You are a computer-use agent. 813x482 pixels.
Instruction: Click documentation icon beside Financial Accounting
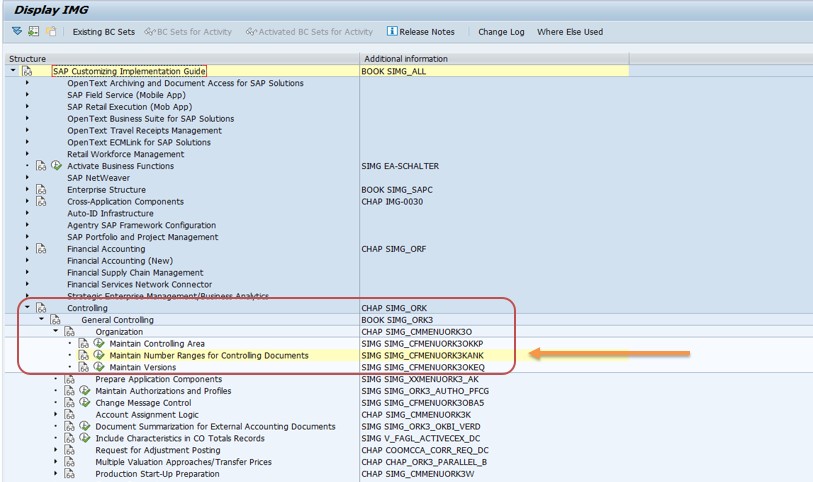pos(41,249)
